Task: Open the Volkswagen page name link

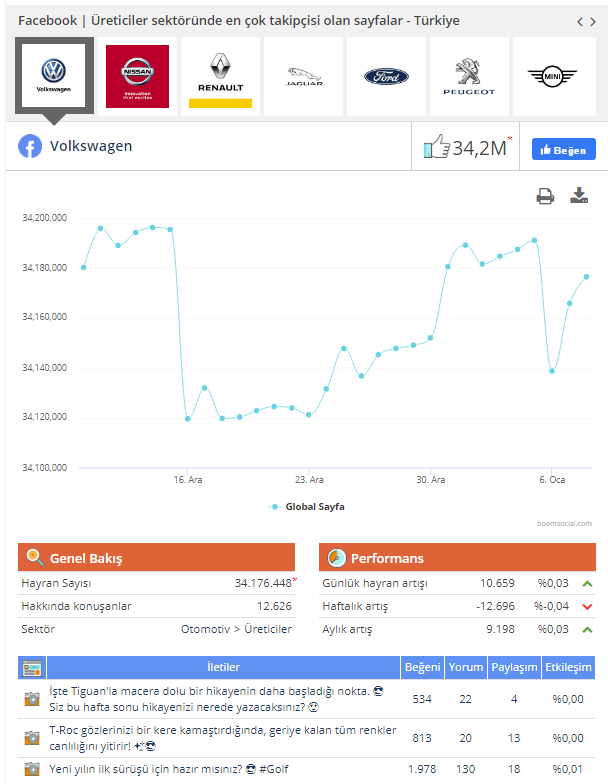Action: [91, 146]
